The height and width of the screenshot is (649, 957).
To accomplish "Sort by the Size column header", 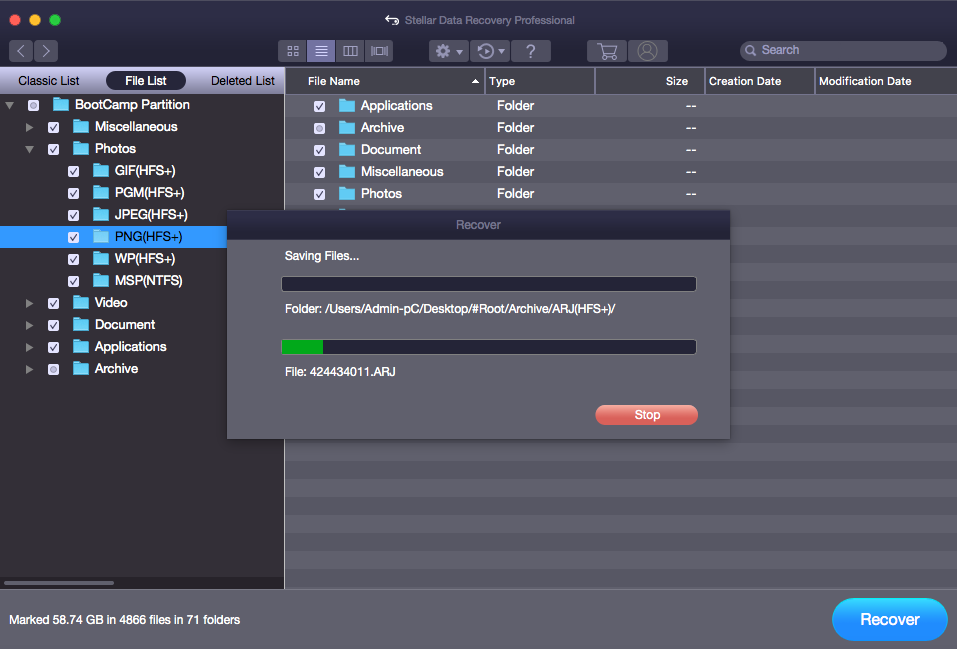I will click(650, 81).
